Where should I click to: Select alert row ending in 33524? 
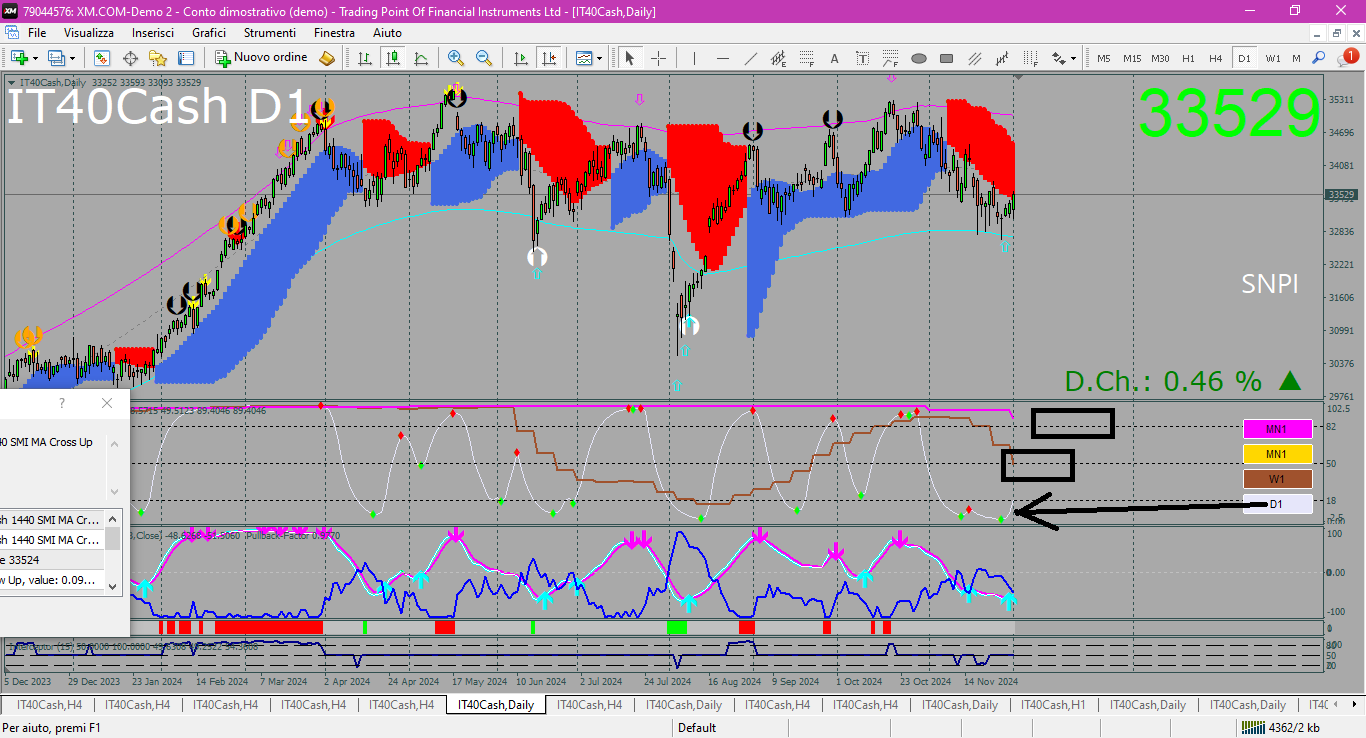(x=52, y=560)
